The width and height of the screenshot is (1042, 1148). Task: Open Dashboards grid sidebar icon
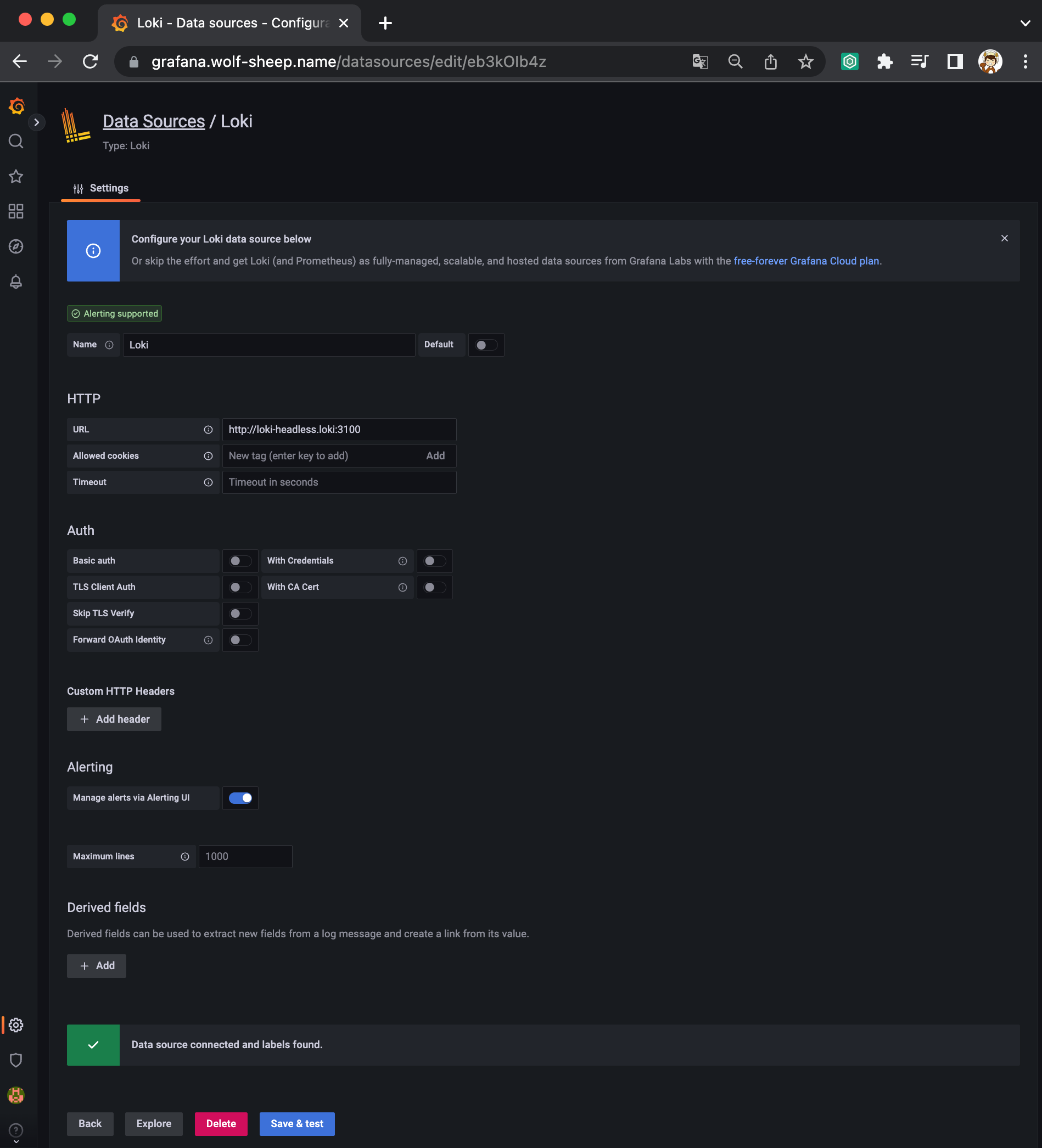point(16,211)
